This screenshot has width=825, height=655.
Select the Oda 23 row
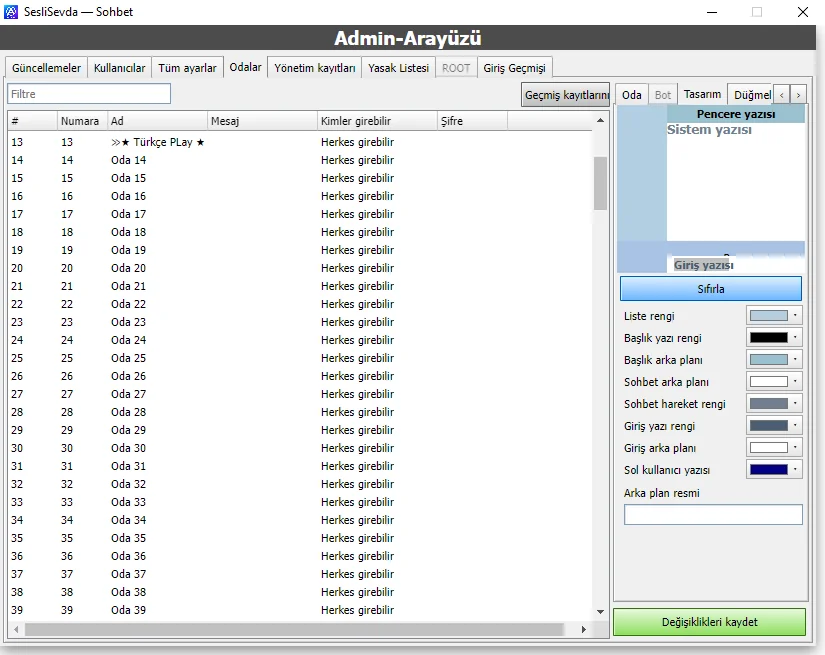[300, 322]
